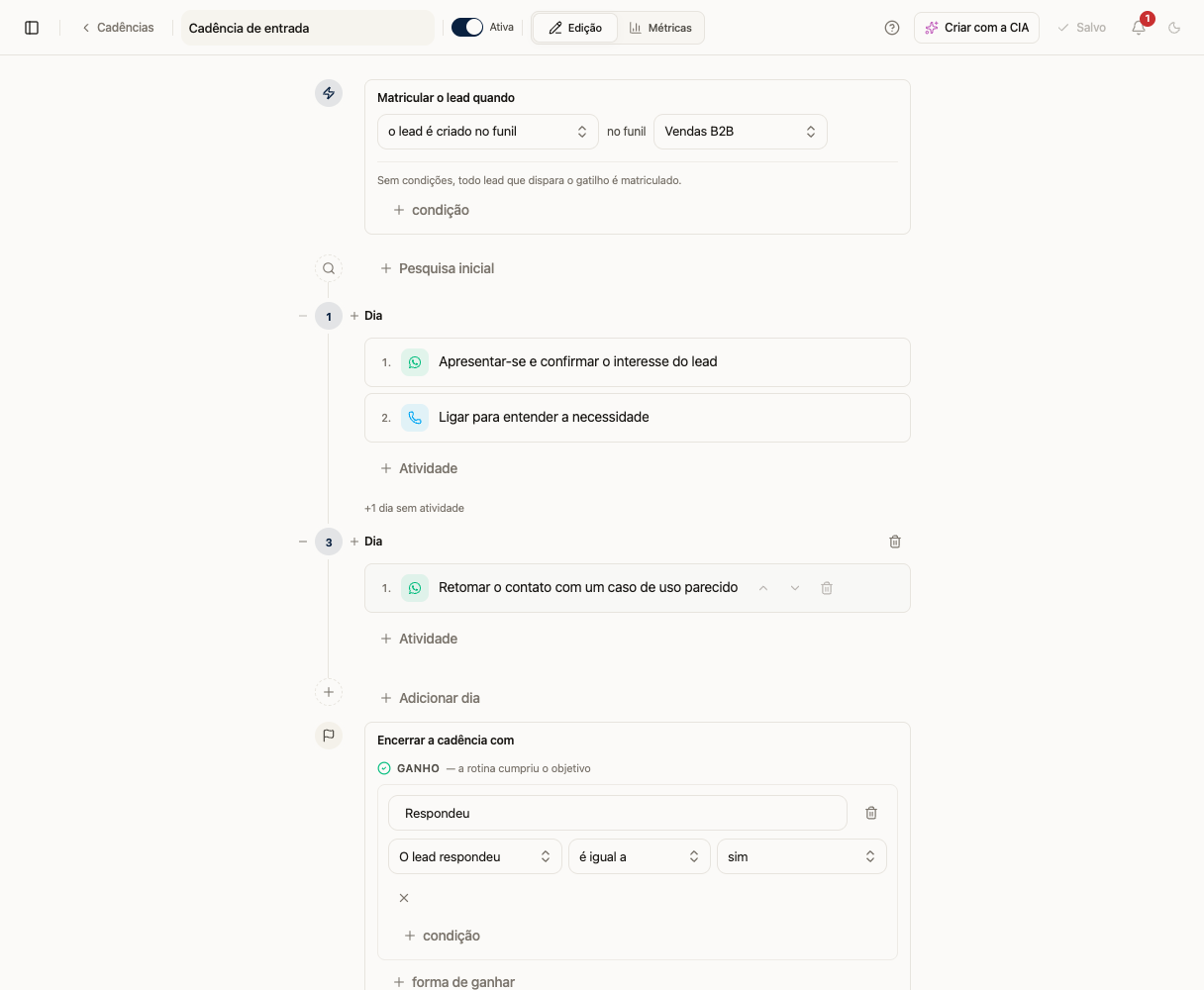Click plus icon next to day 1 Dia
The image size is (1204, 990).
pos(354,316)
